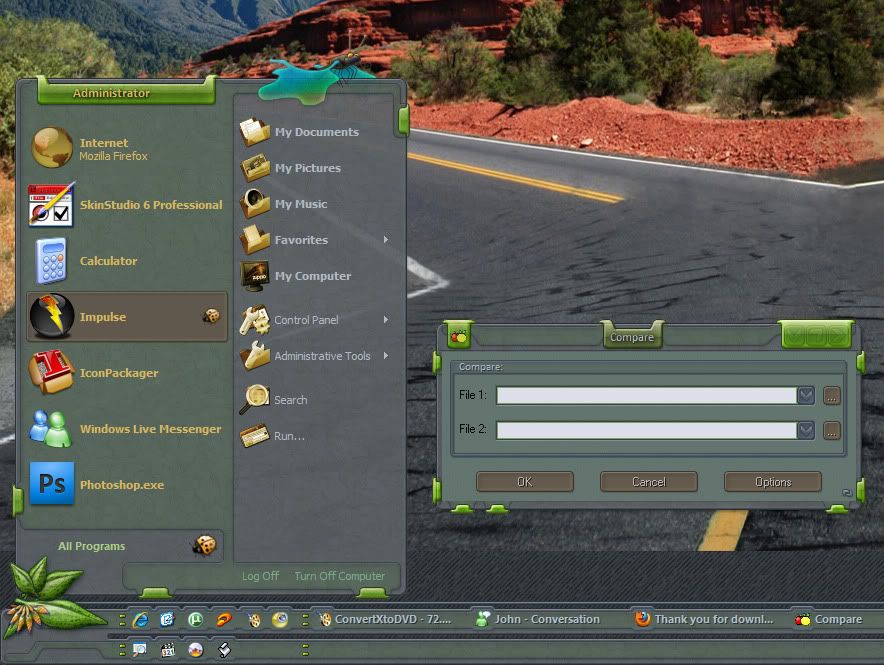Screen dimensions: 884x665
Task: Click the yellow round Quick Launch icon
Action: pos(280,620)
